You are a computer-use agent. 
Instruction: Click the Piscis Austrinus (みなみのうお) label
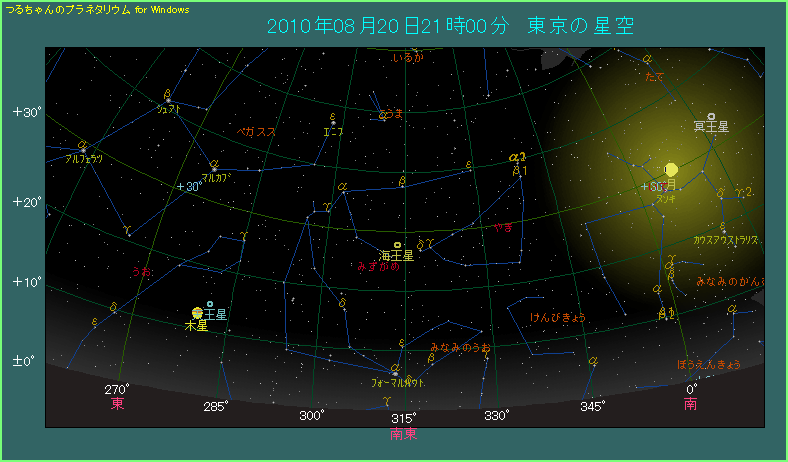tap(460, 348)
